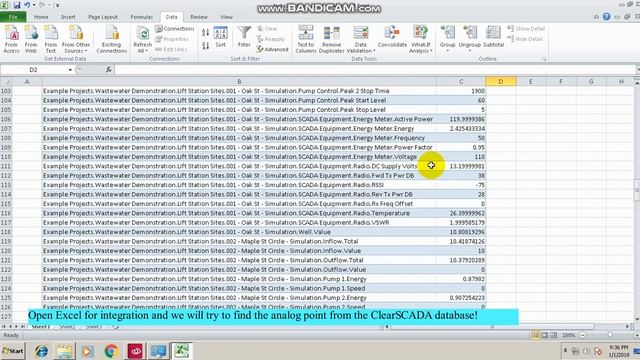Click the Select All corner box
This screenshot has width=640, height=360.
click(6, 82)
